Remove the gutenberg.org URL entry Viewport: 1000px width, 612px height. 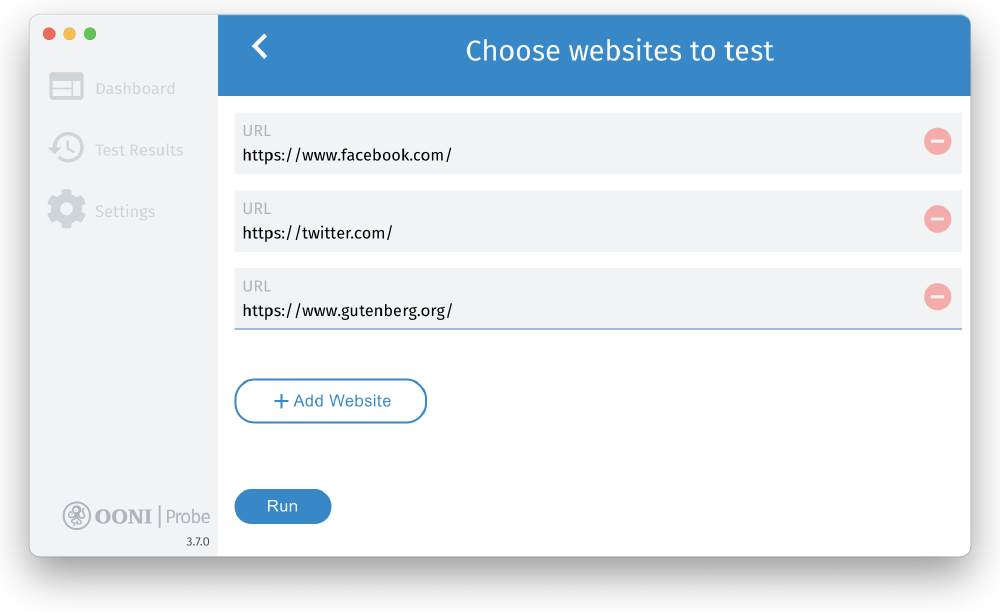coord(937,297)
